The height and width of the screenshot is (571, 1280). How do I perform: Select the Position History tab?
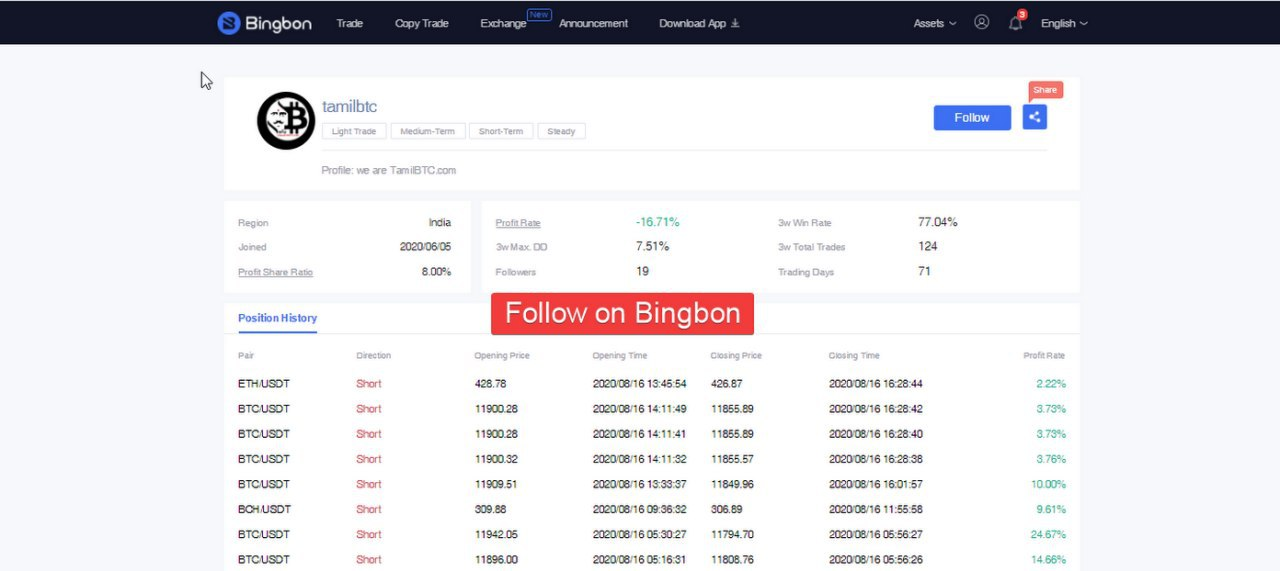coord(277,318)
